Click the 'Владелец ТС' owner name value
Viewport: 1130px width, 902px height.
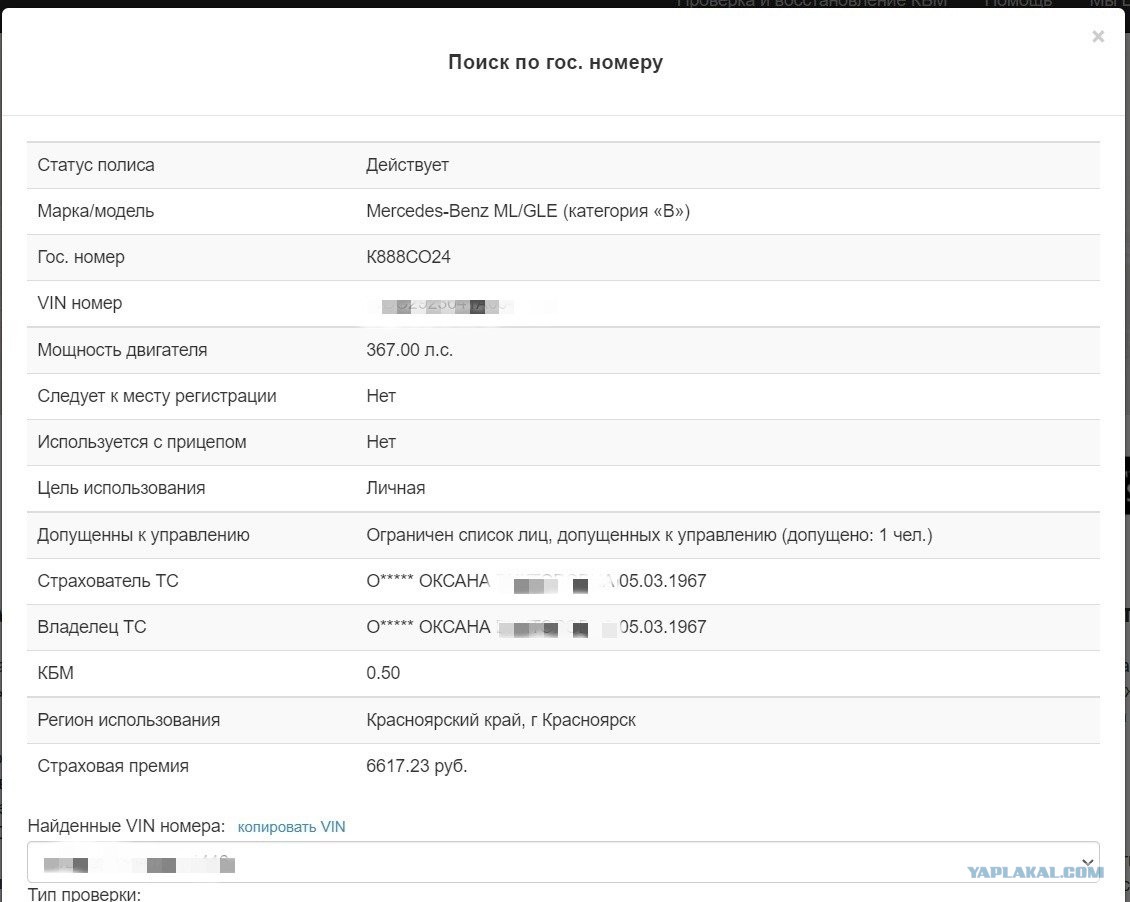click(x=536, y=628)
